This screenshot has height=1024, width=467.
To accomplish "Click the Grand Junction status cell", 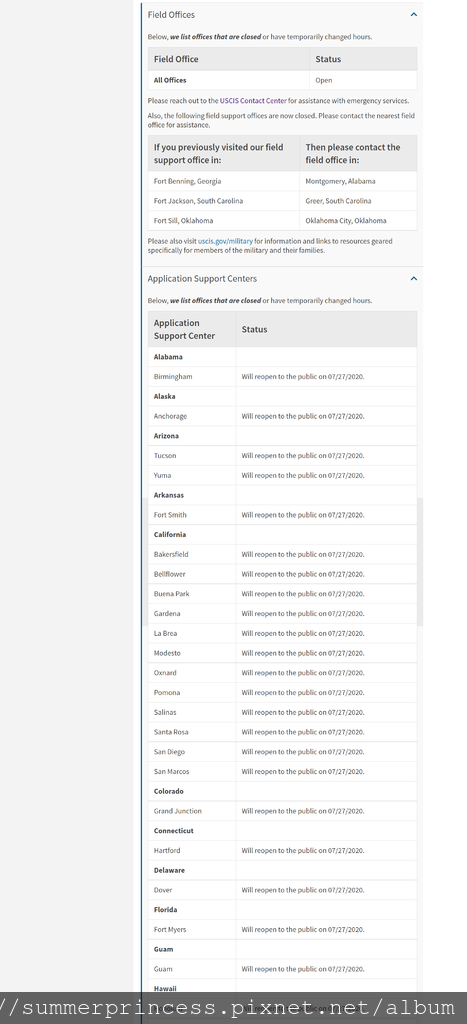I will (x=326, y=811).
